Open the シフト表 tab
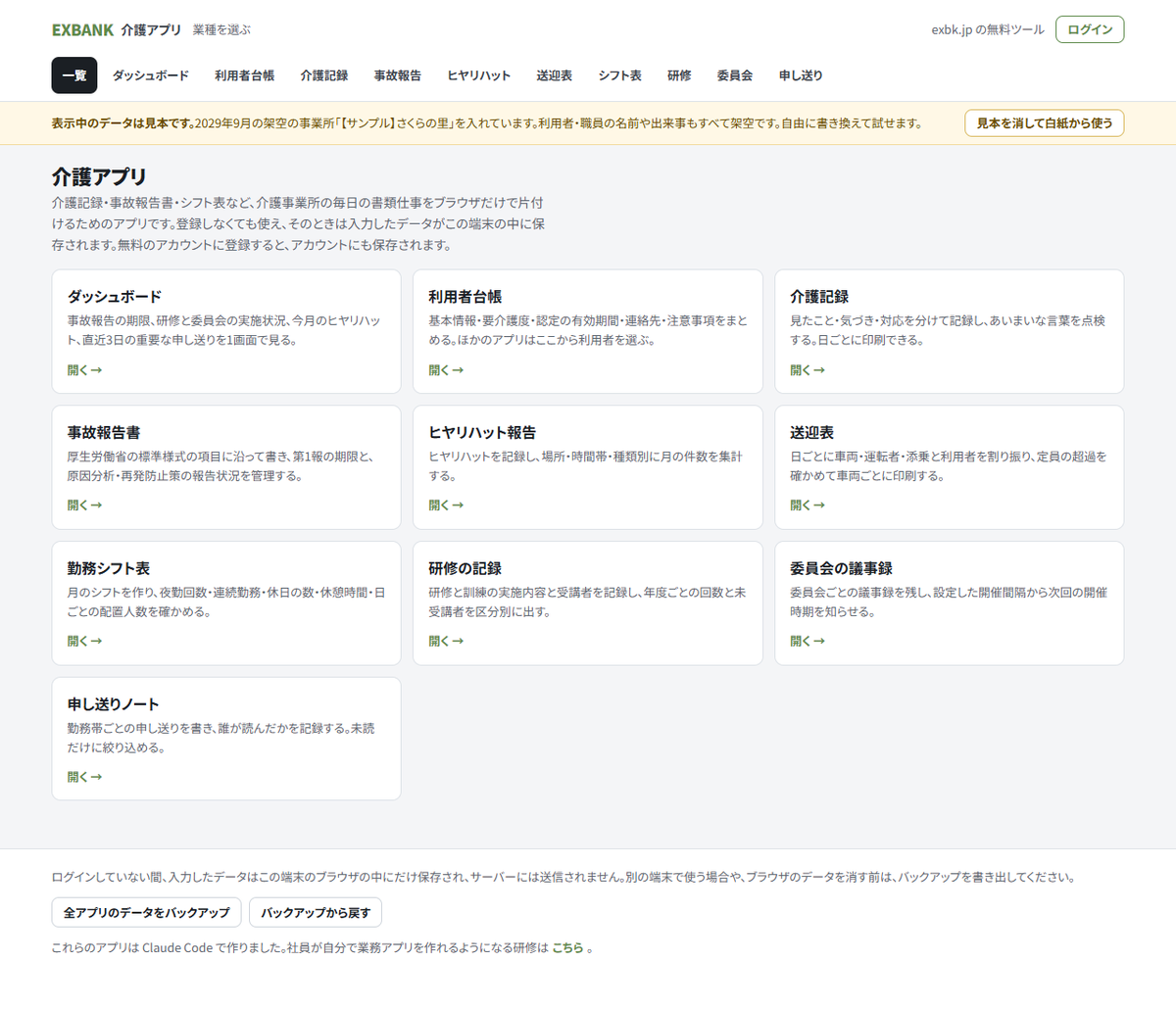The image size is (1176, 1010). coord(620,75)
